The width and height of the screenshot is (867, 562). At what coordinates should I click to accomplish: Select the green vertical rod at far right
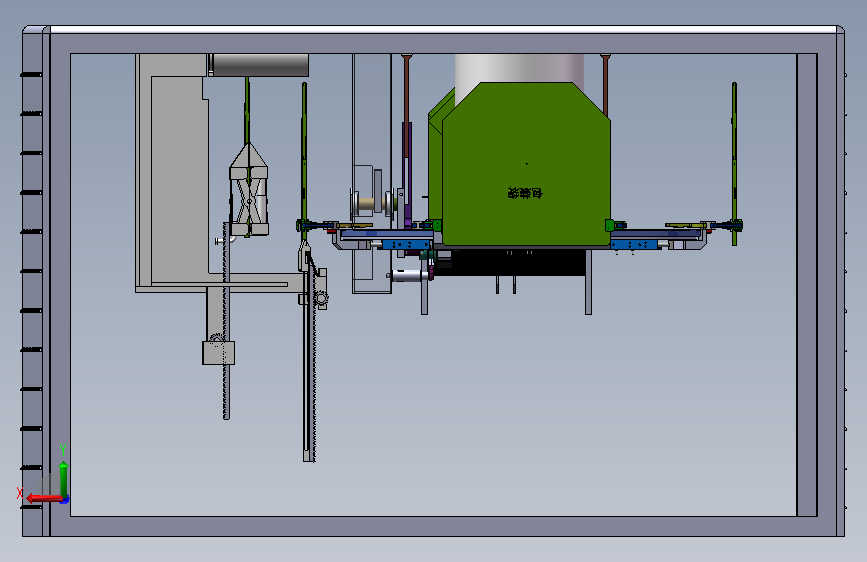(x=734, y=164)
